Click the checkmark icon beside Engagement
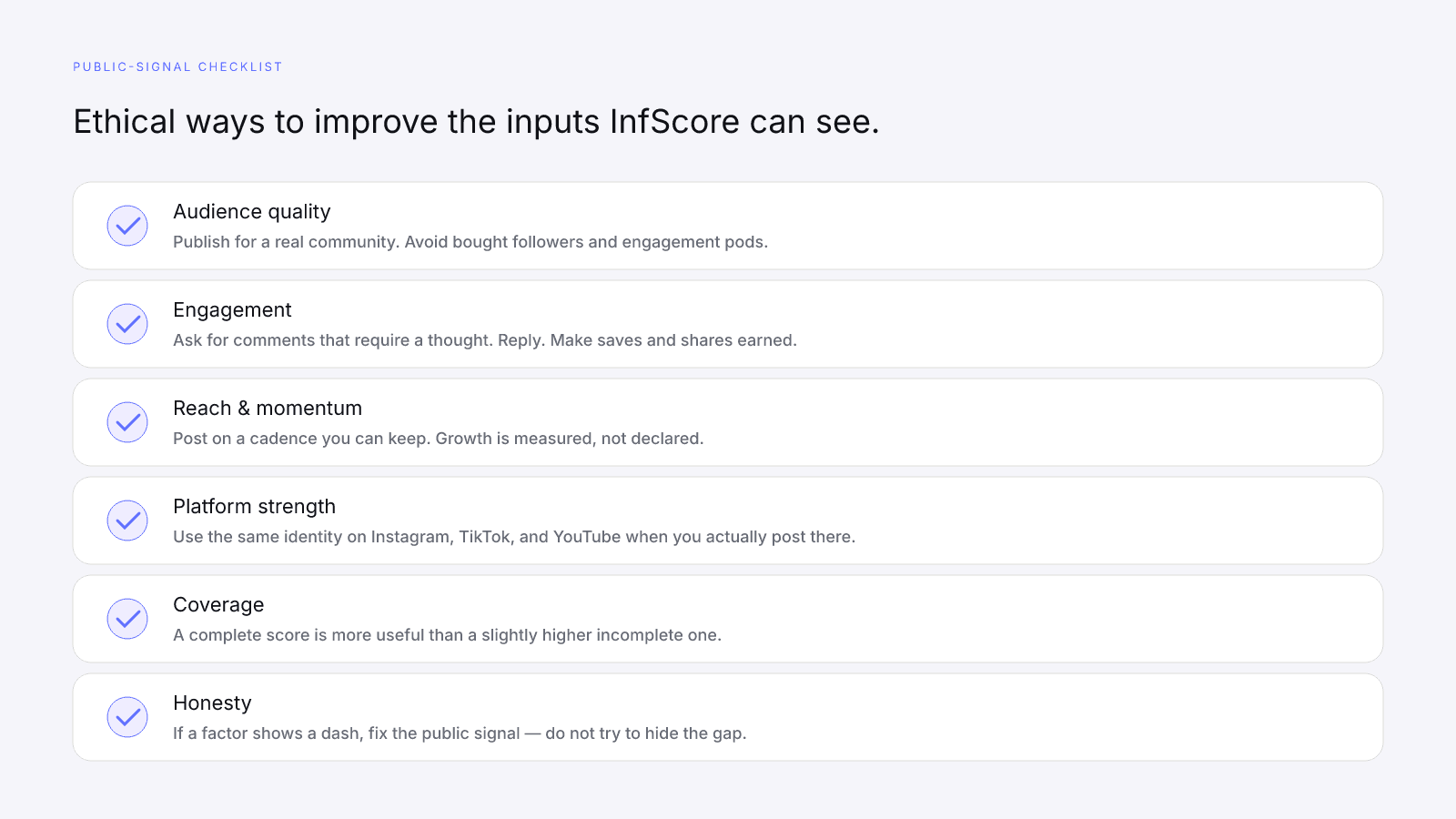1456x819 pixels. [127, 324]
